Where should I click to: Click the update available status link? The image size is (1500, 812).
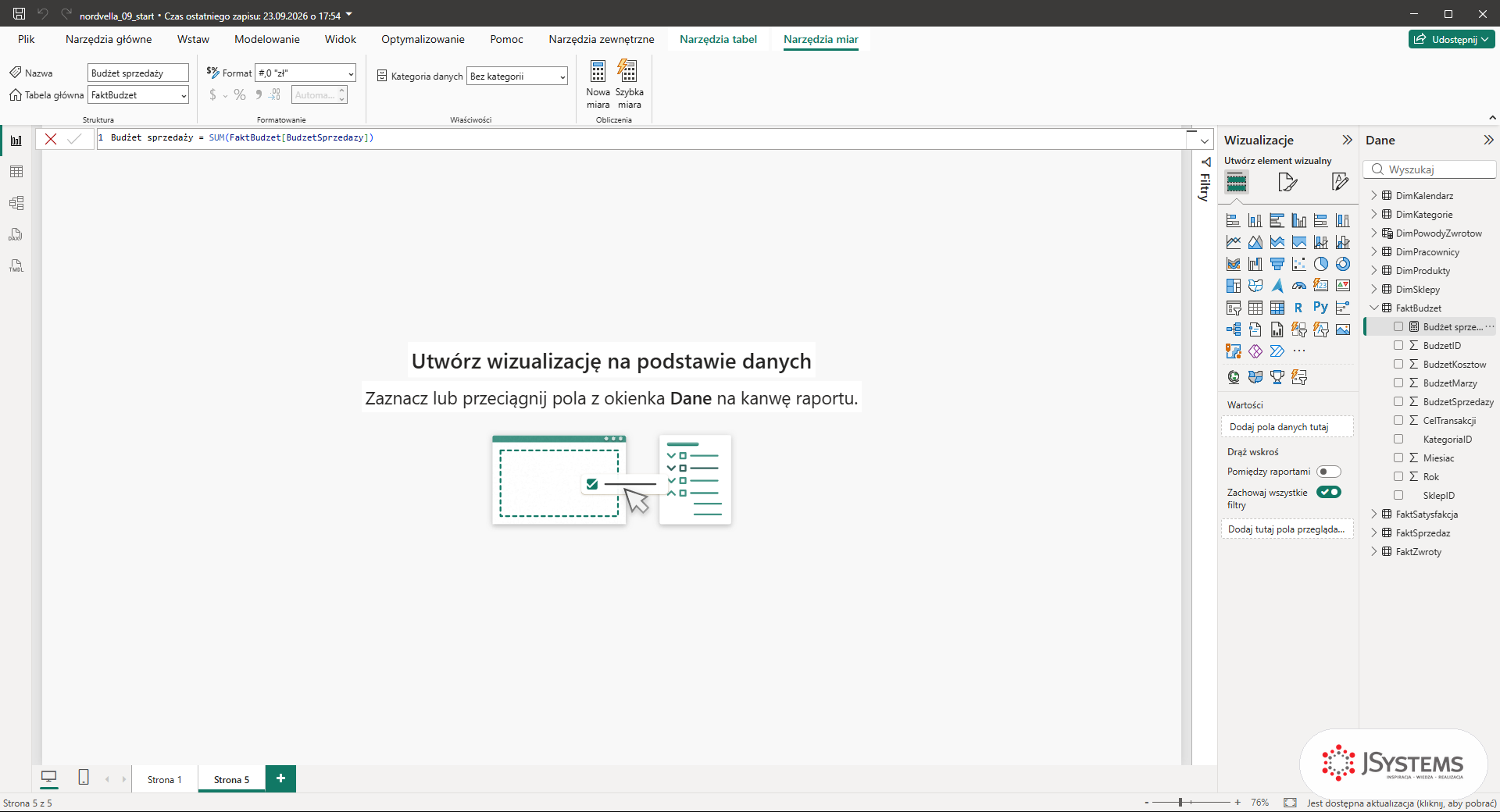tap(1402, 803)
